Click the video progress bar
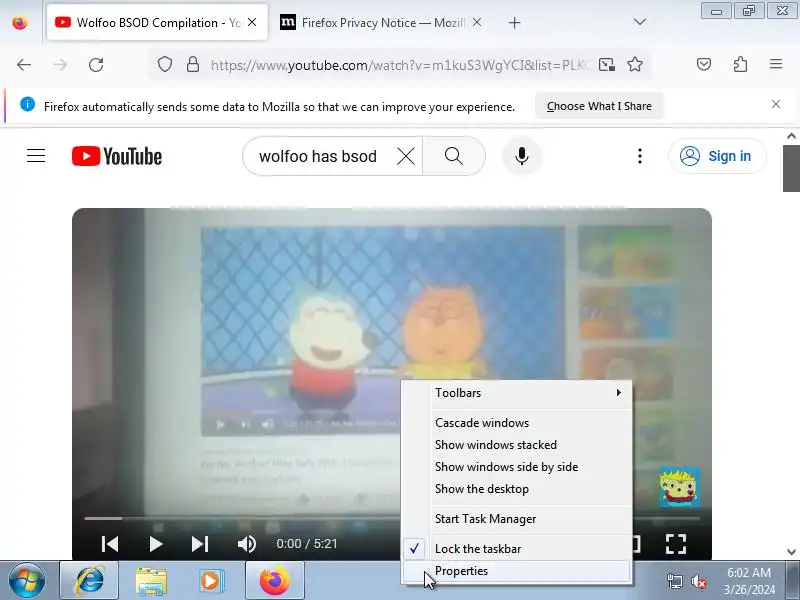Image resolution: width=800 pixels, height=600 pixels. [392, 518]
